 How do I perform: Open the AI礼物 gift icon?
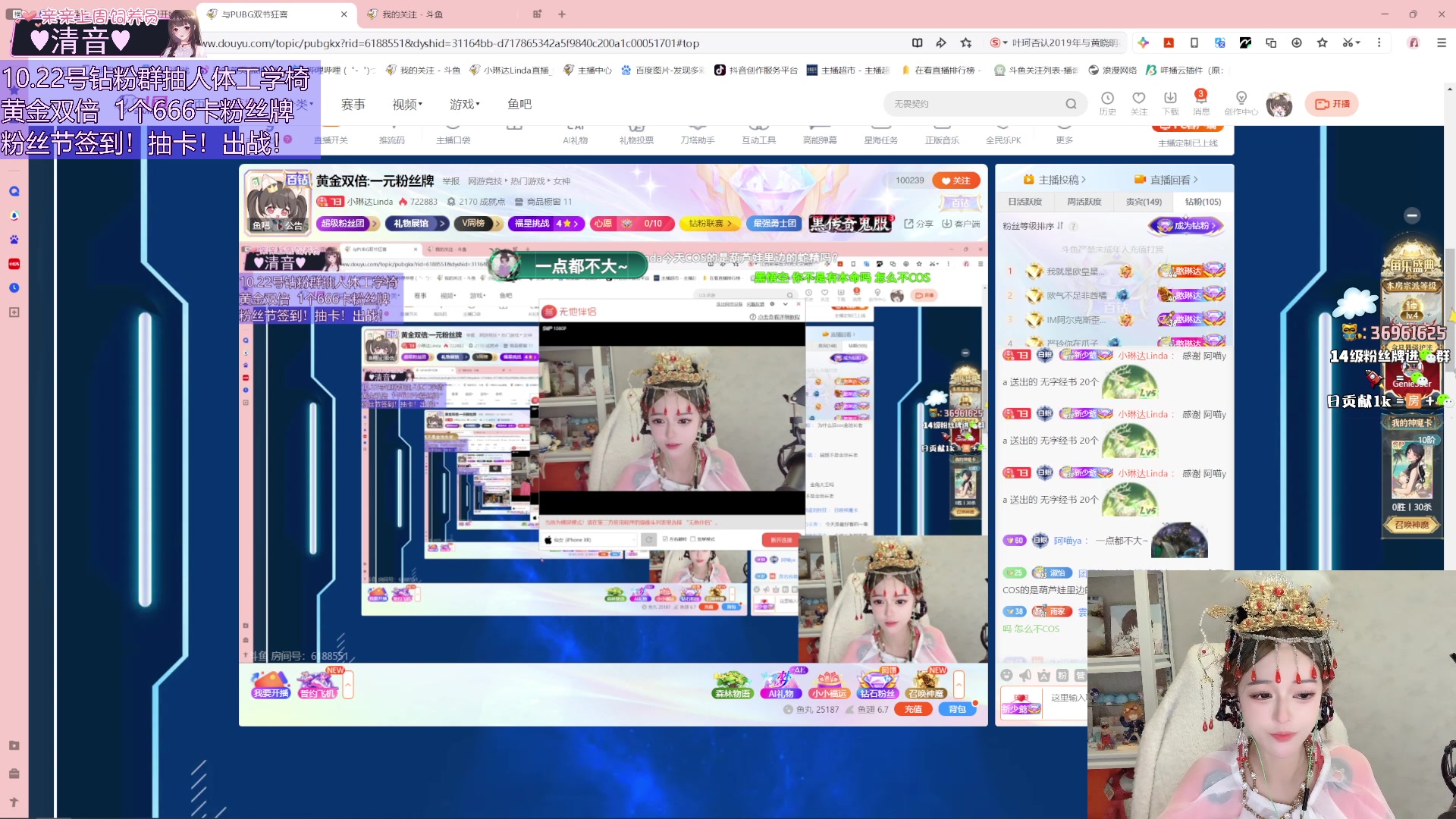(x=781, y=685)
